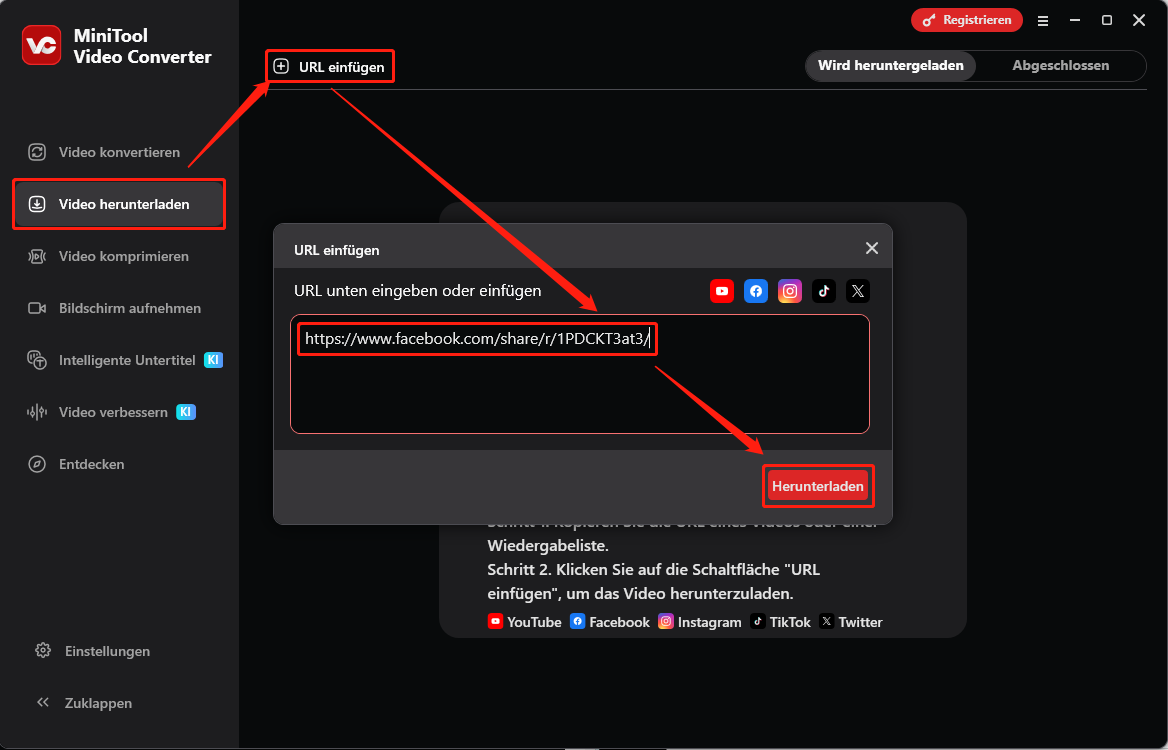The image size is (1168, 750).
Task: Click the URL einfügen button label
Action: pos(342,67)
